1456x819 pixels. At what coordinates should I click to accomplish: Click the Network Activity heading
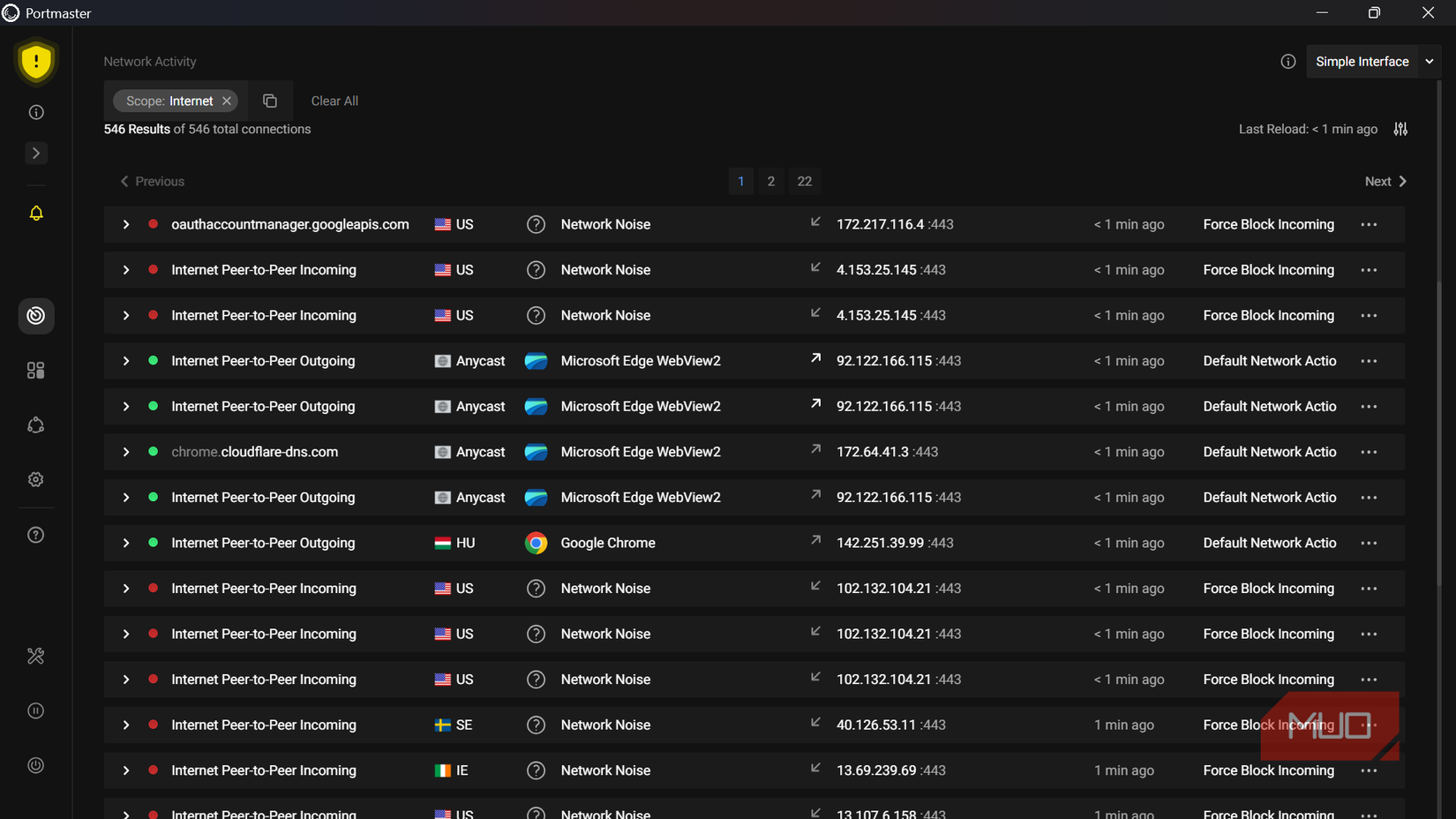(150, 62)
